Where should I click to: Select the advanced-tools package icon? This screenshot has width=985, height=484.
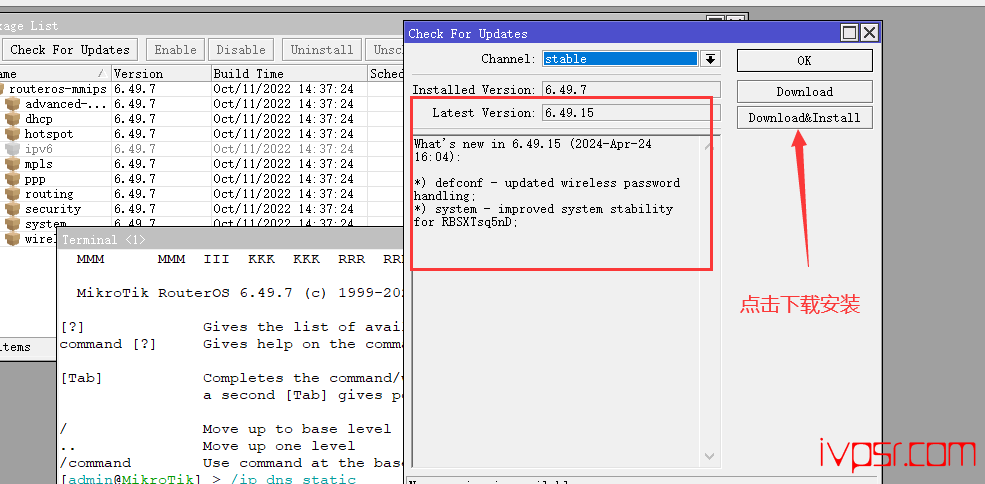pos(13,104)
